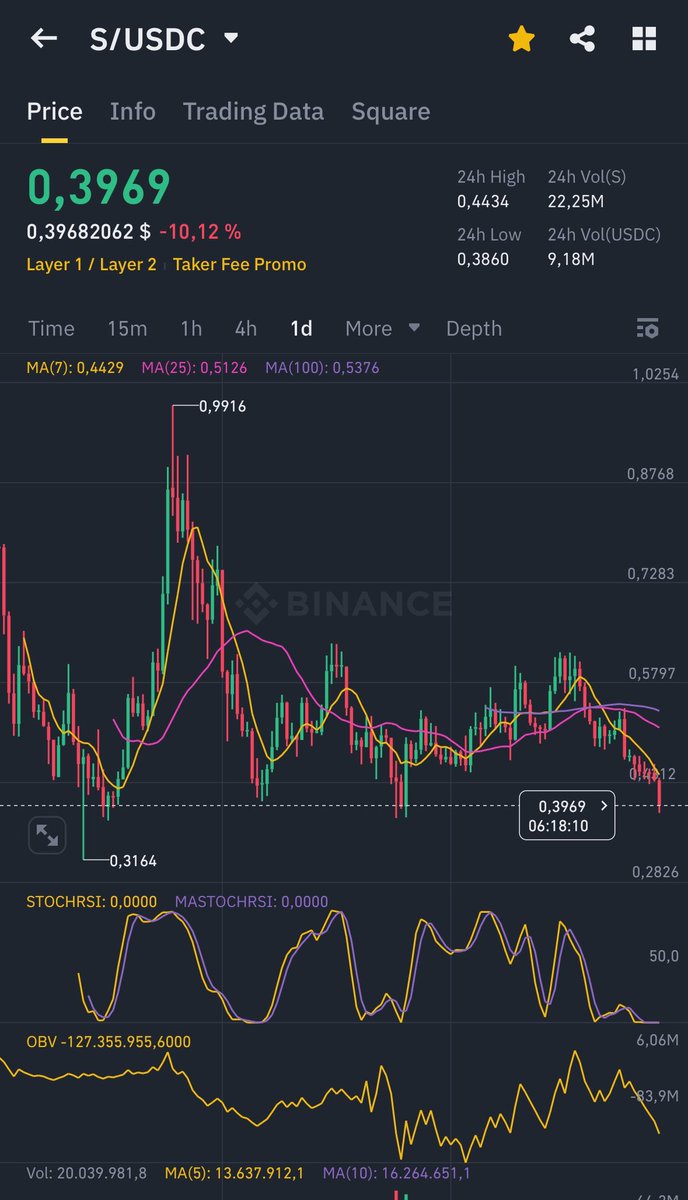Select the S/USDC pair title
The height and width of the screenshot is (1200, 688).
point(147,39)
